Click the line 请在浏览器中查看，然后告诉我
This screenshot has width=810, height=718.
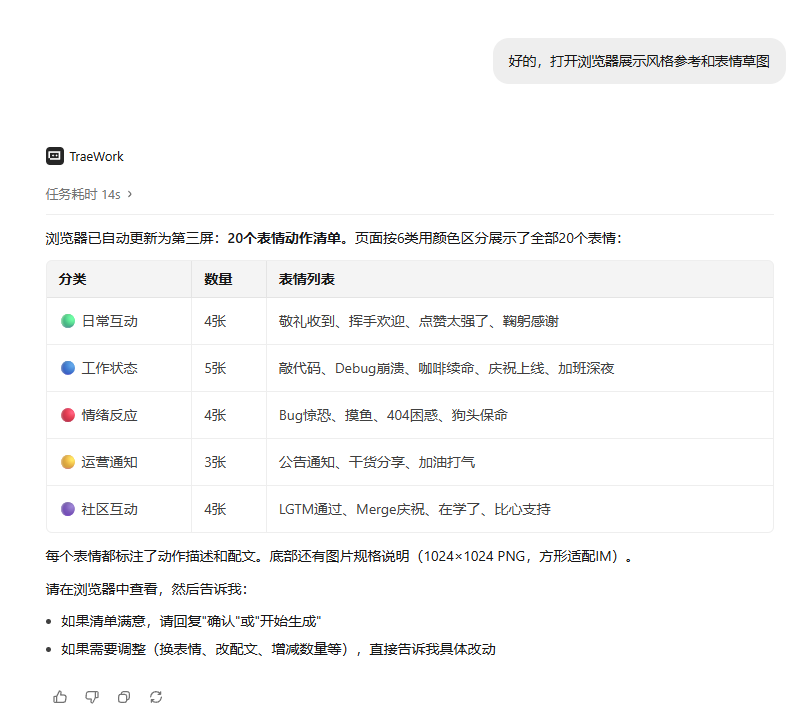point(147,589)
